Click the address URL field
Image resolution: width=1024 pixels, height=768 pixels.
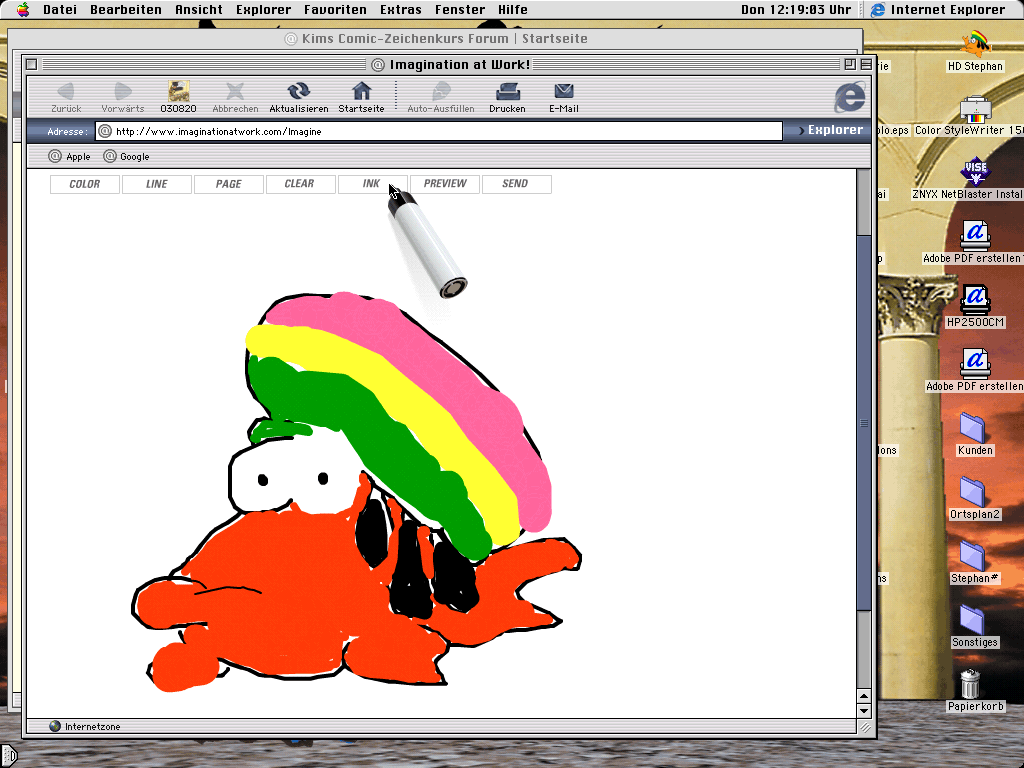point(440,131)
